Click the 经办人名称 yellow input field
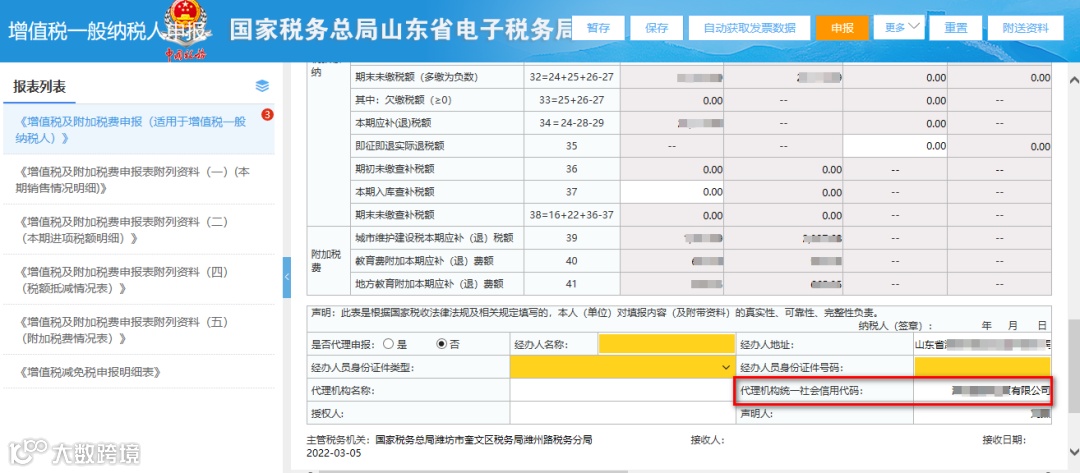The width and height of the screenshot is (1080, 473). click(x=667, y=344)
